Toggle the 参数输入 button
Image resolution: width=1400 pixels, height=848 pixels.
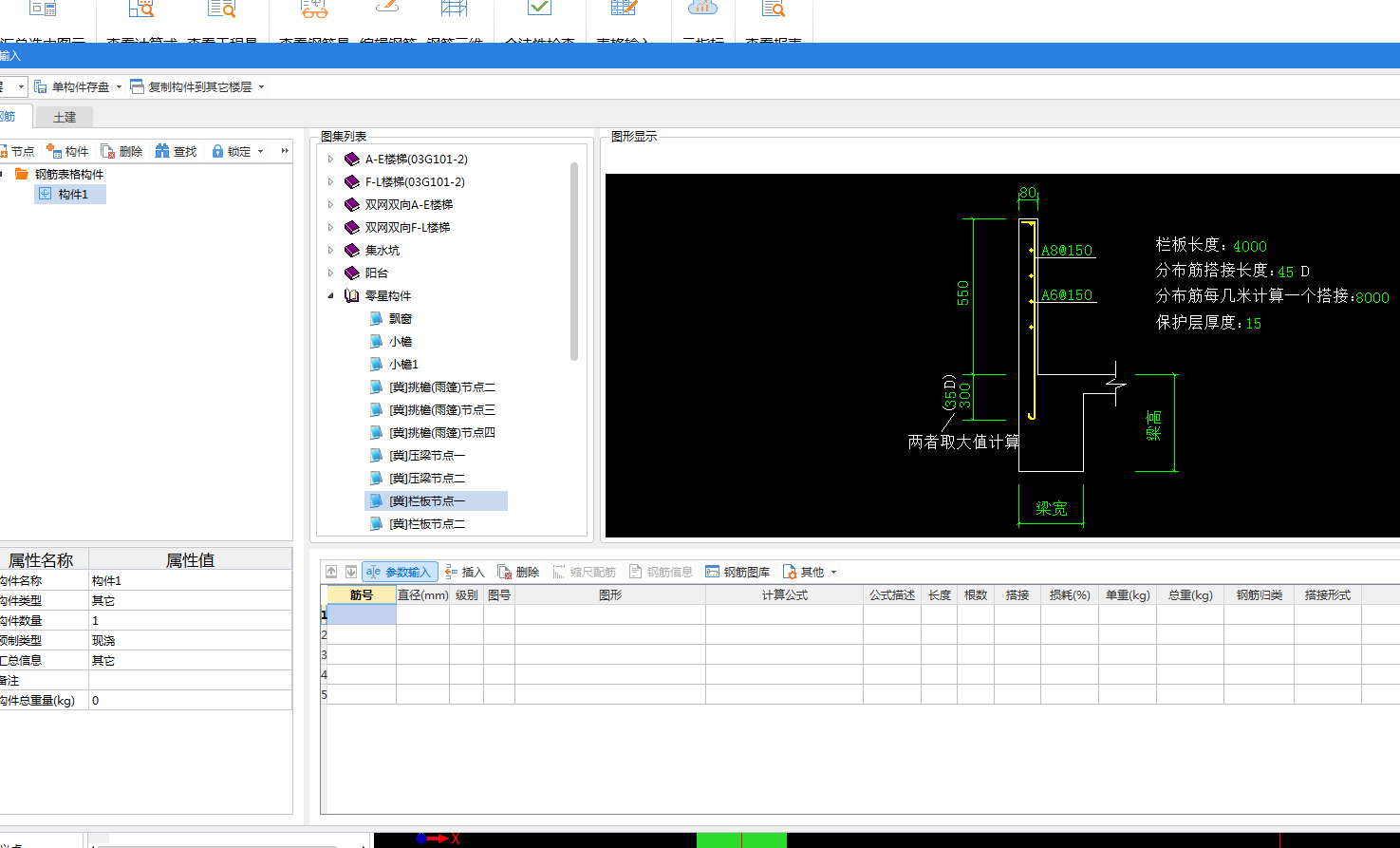400,572
